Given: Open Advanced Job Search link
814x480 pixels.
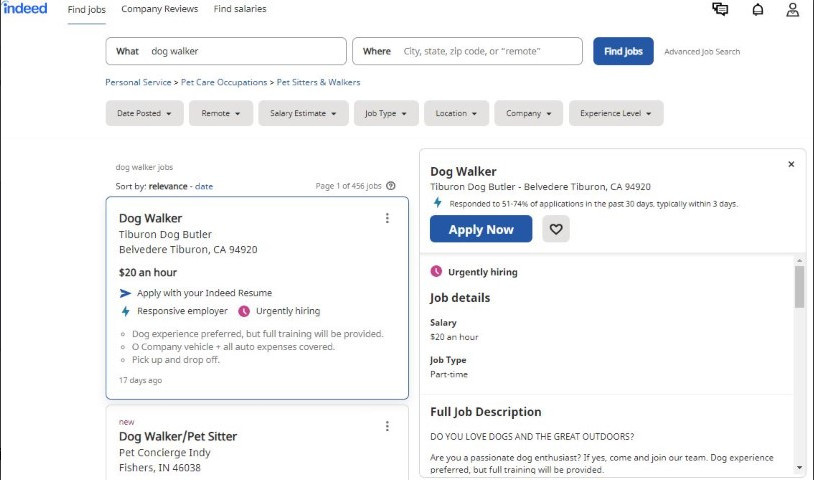Looking at the screenshot, I should (702, 51).
